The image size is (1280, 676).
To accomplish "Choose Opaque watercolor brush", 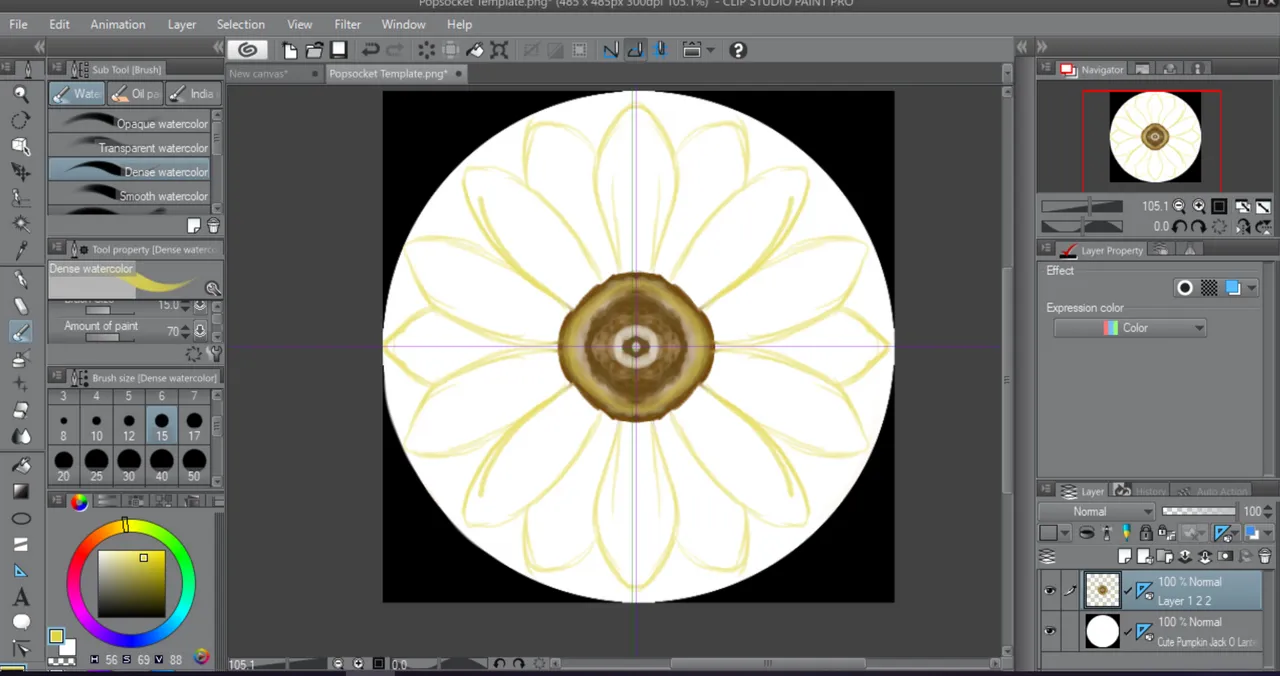I will point(129,124).
